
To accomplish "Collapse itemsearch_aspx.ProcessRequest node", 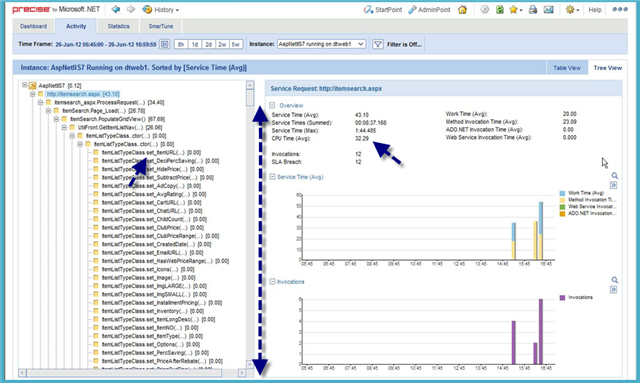I will click(x=40, y=102).
